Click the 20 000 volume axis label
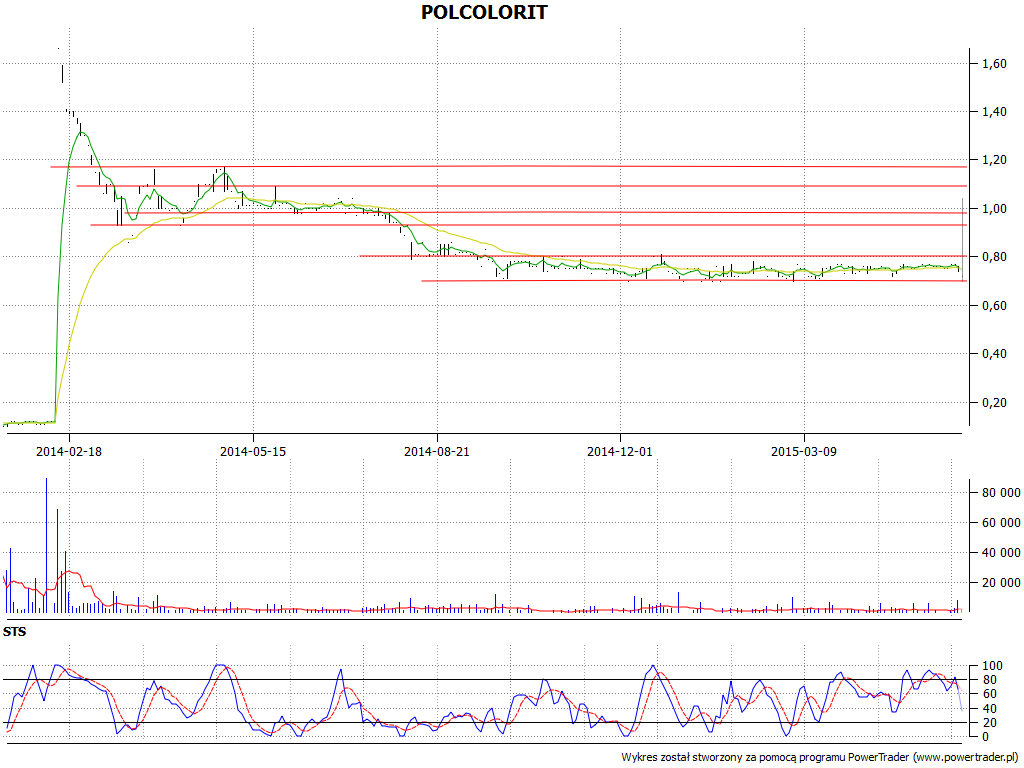 click(1001, 583)
